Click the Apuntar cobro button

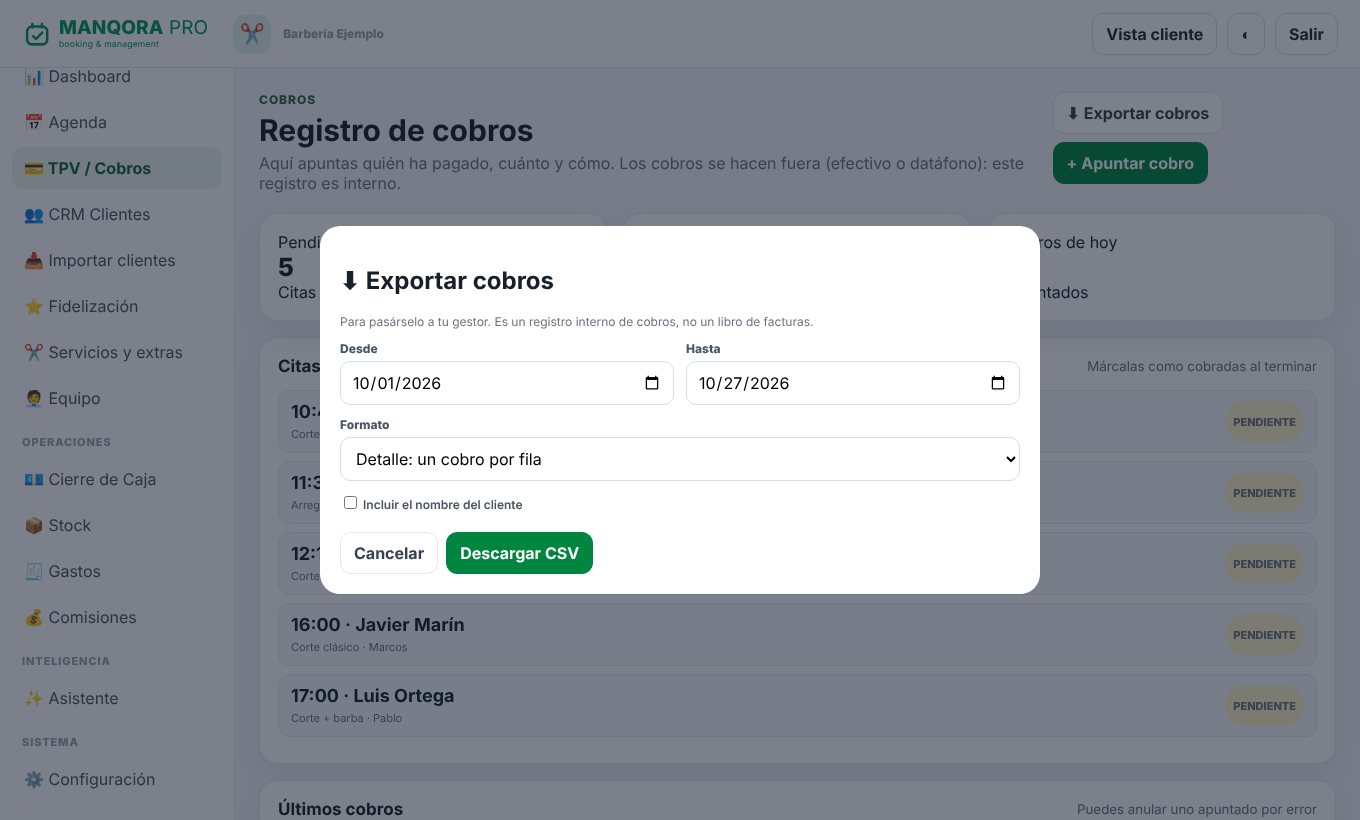click(1130, 163)
